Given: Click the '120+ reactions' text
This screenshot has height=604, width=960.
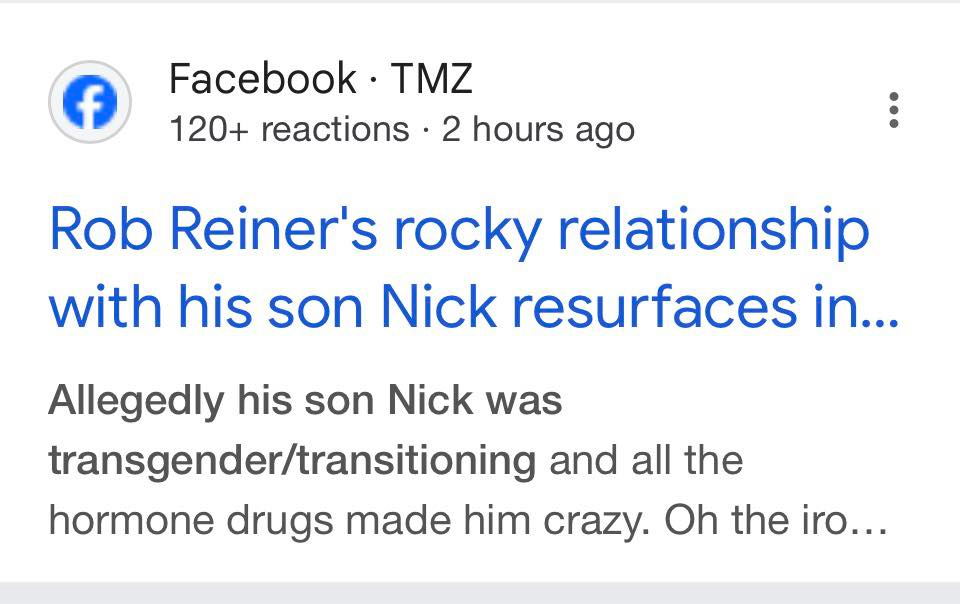Looking at the screenshot, I should coord(289,129).
